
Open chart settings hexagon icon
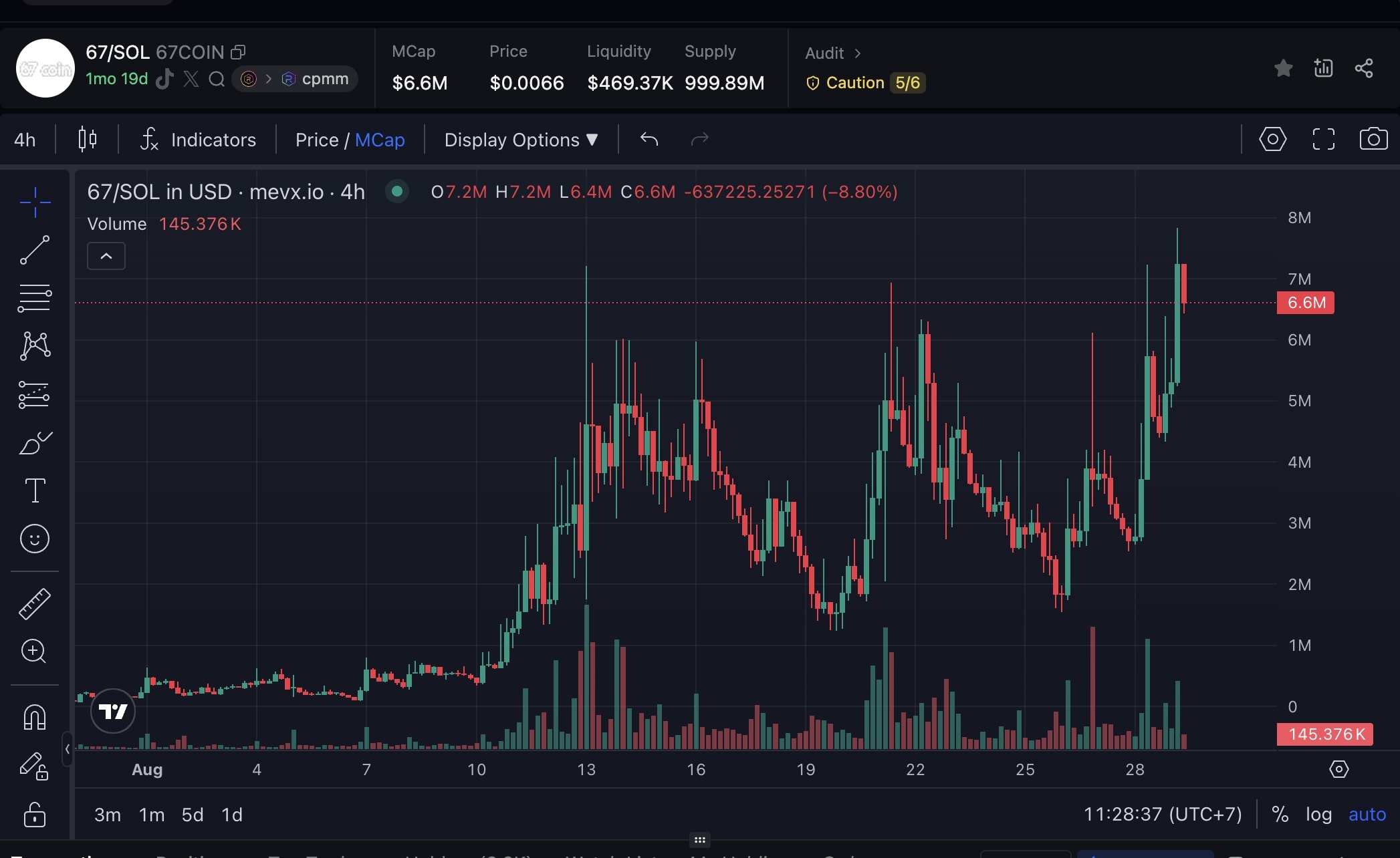tap(1273, 139)
